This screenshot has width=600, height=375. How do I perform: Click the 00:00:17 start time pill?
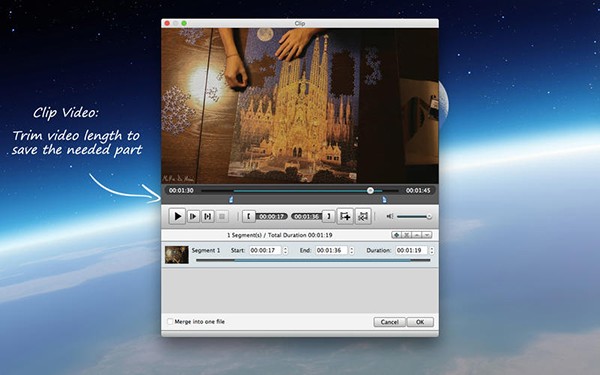pos(272,217)
